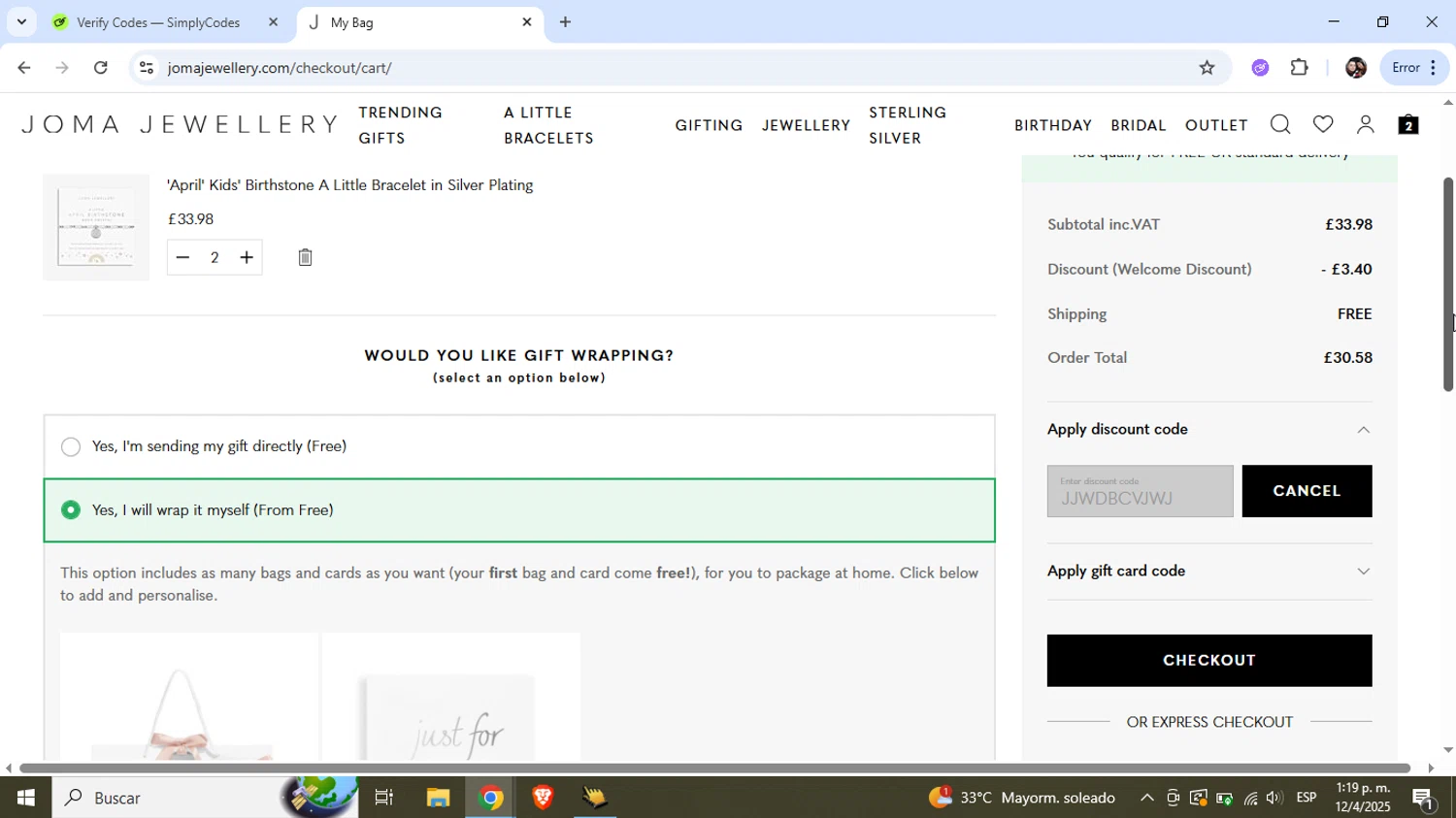Open File Explorer from taskbar
This screenshot has width=1456, height=818.
tap(438, 798)
